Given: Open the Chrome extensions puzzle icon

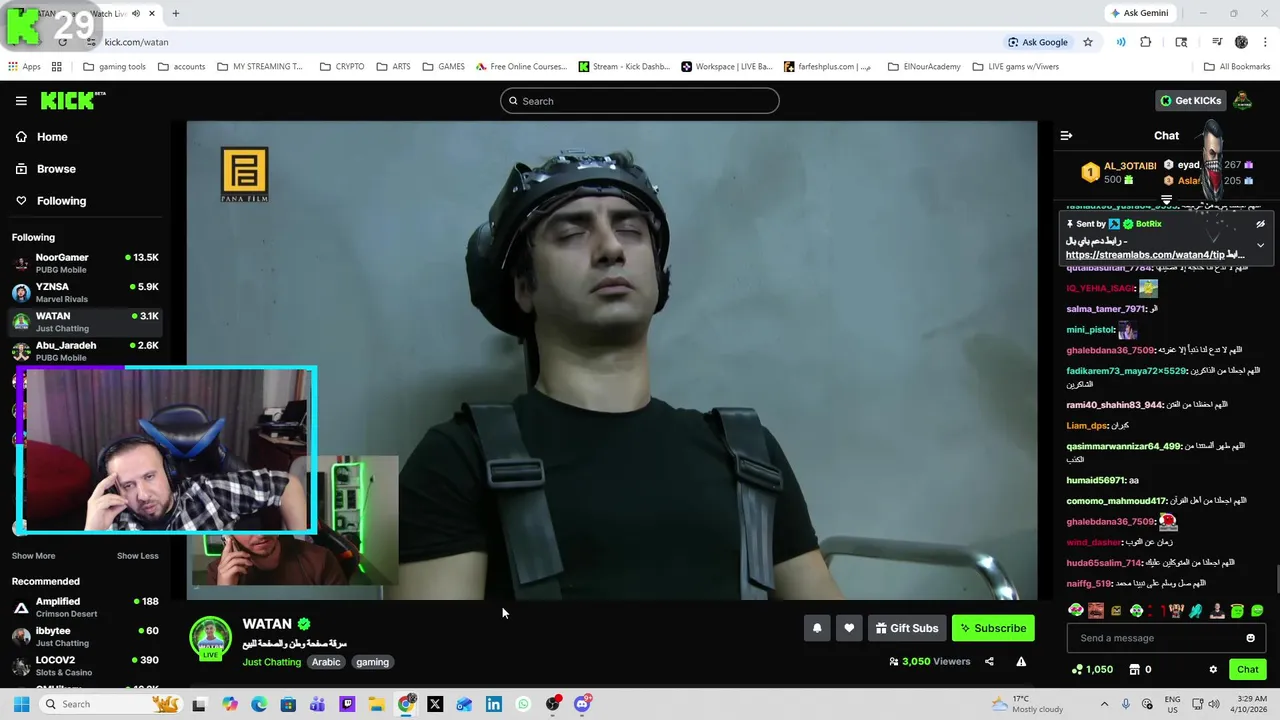Looking at the screenshot, I should (1146, 42).
